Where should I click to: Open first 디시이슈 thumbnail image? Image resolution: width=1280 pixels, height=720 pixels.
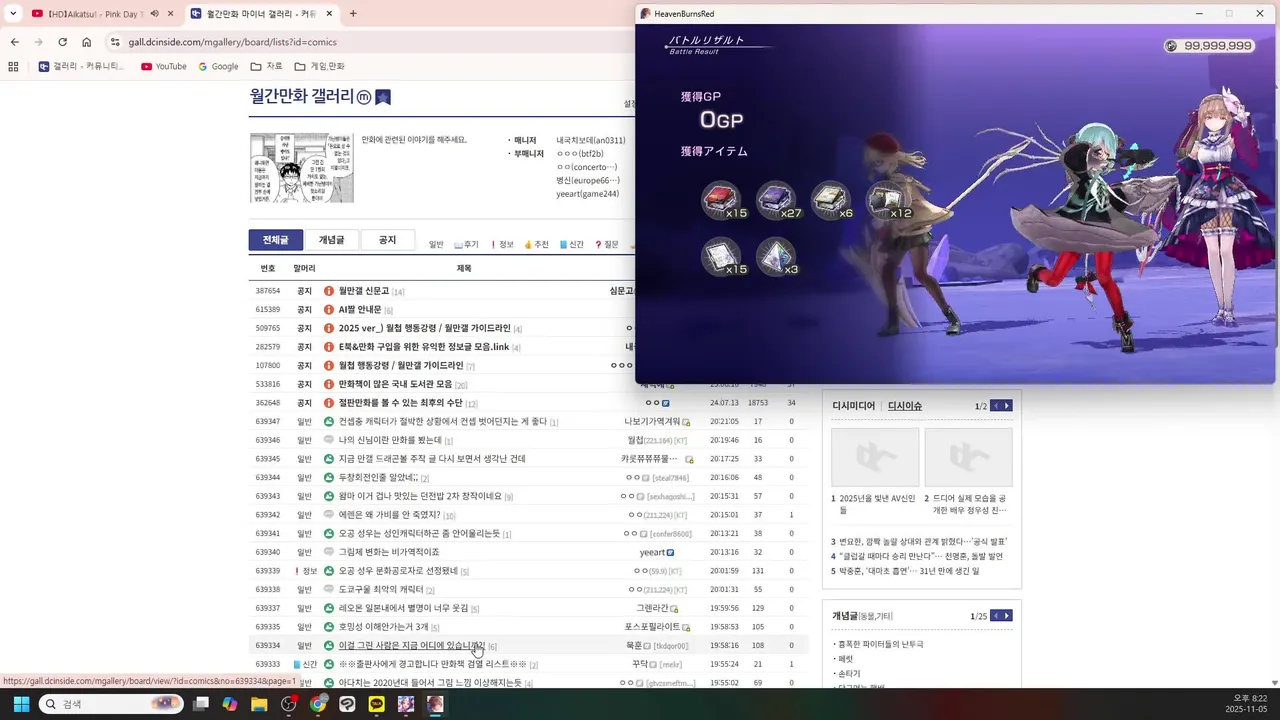tap(875, 458)
